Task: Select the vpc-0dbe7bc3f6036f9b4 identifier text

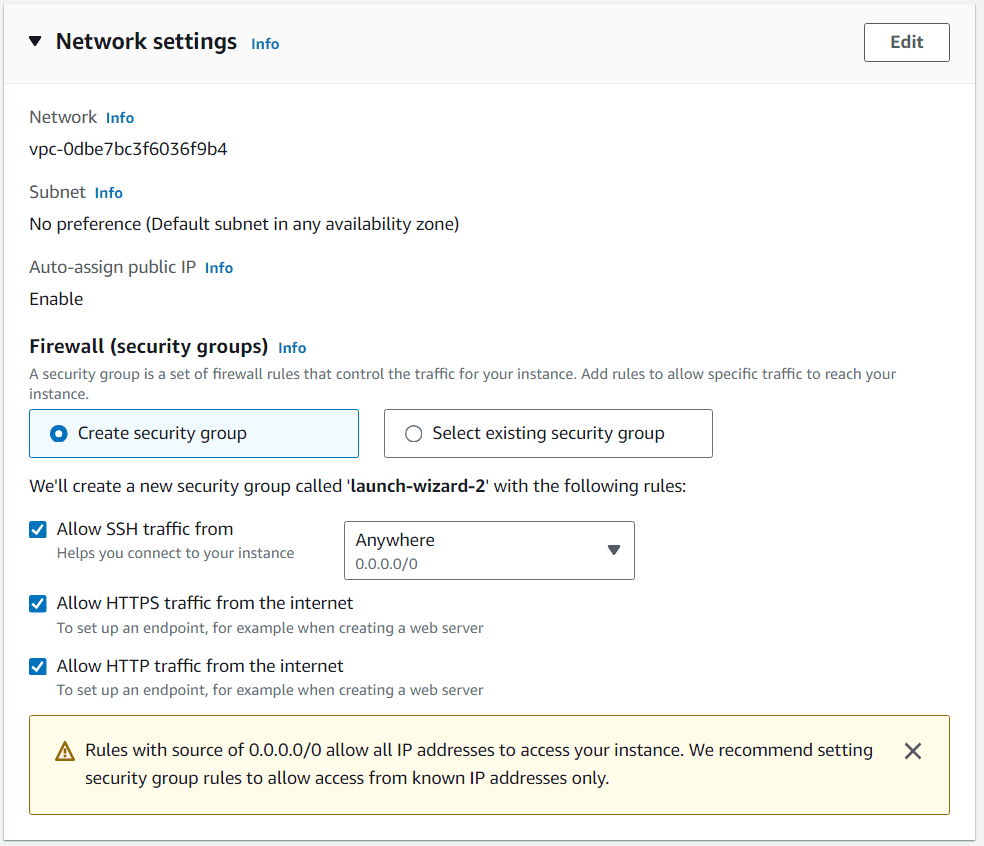Action: [x=128, y=148]
